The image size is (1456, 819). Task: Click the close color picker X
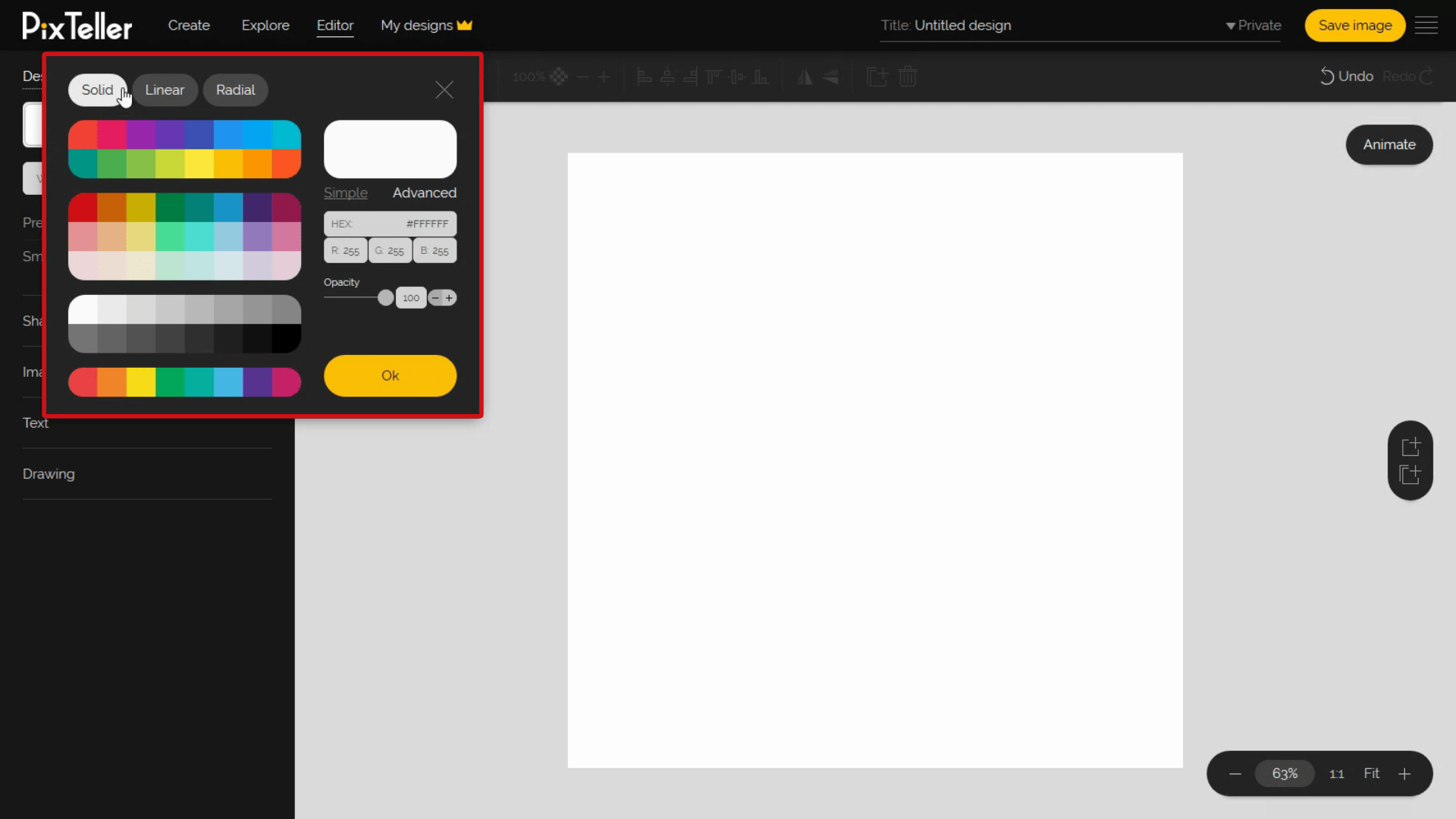444,89
